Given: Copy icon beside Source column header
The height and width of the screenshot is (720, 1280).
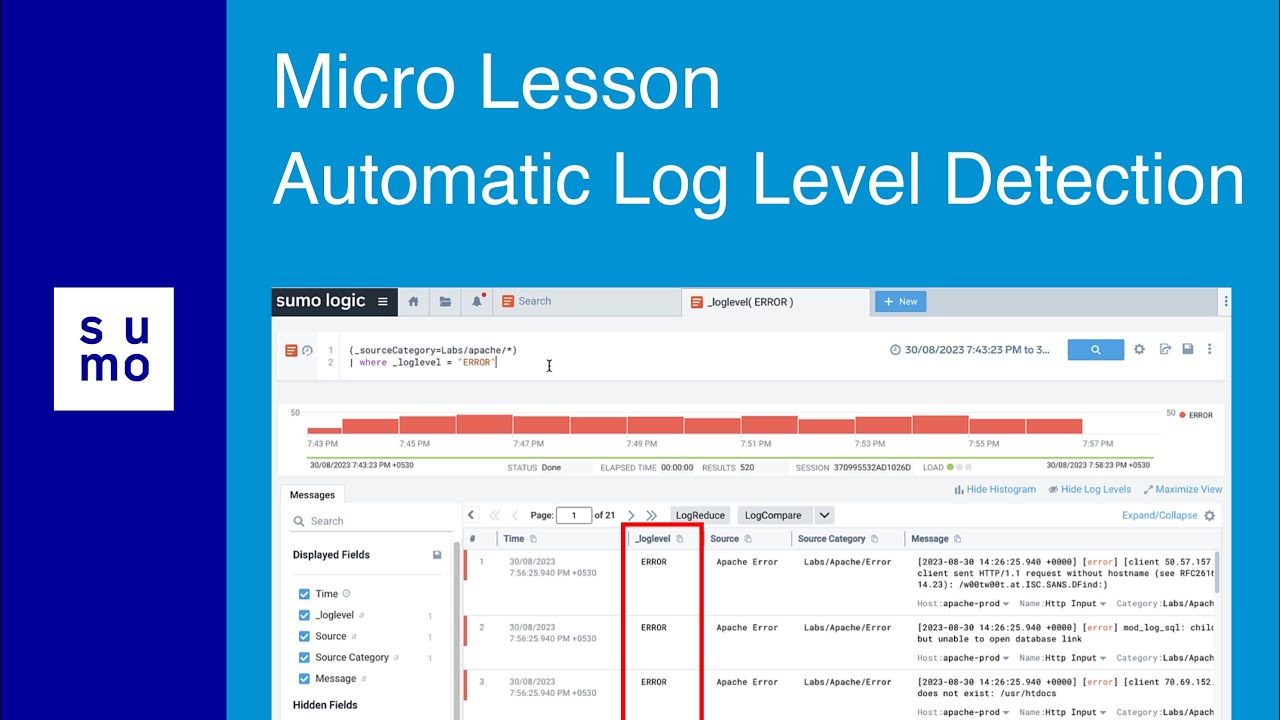Looking at the screenshot, I should tap(748, 539).
